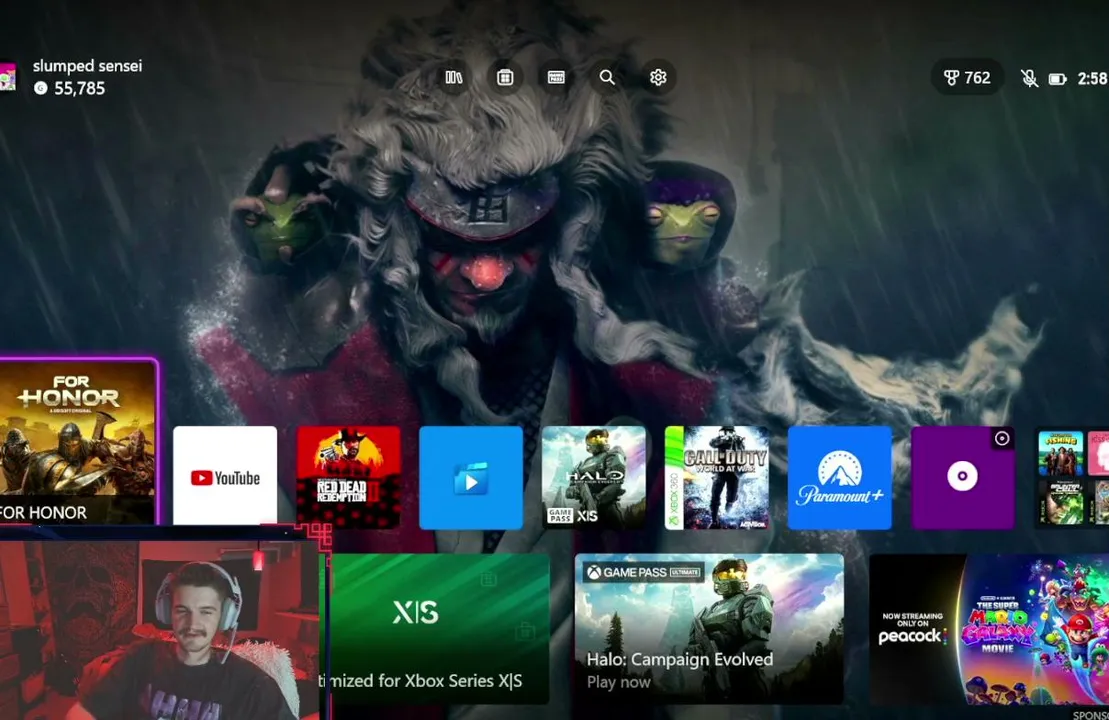Launch the For Honor game tile
This screenshot has width=1109, height=720.
78,443
